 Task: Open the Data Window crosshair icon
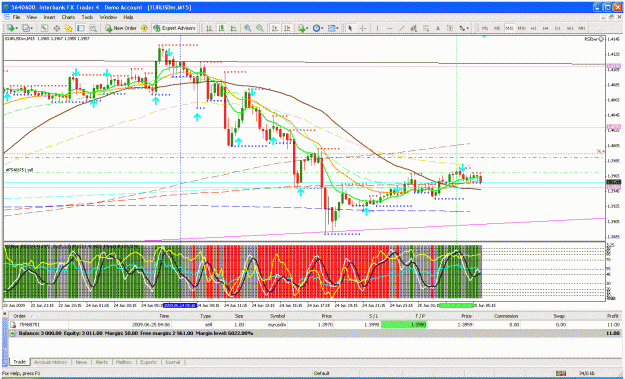pos(57,28)
